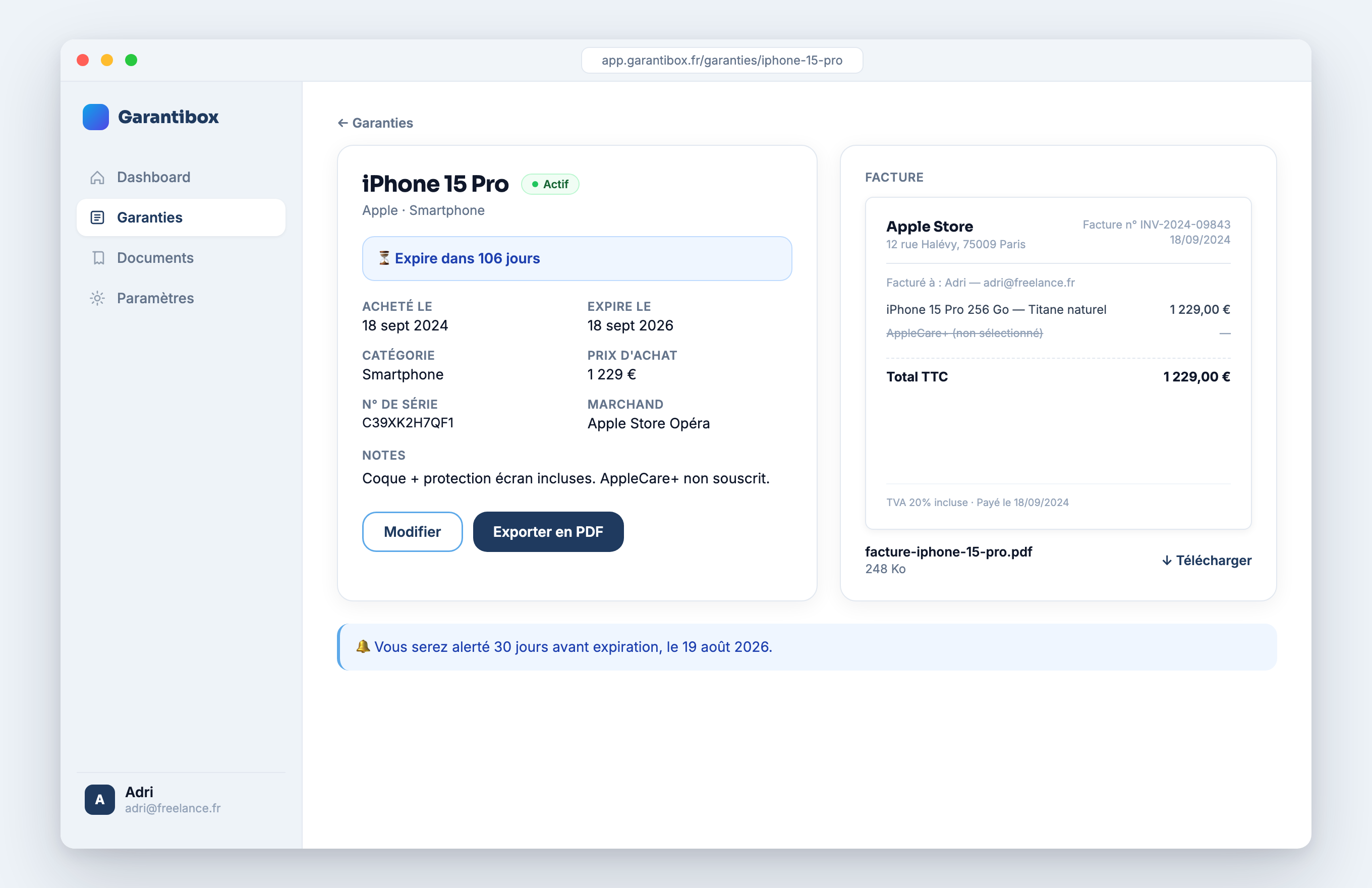
Task: Click the Adri avatar icon
Action: click(100, 799)
